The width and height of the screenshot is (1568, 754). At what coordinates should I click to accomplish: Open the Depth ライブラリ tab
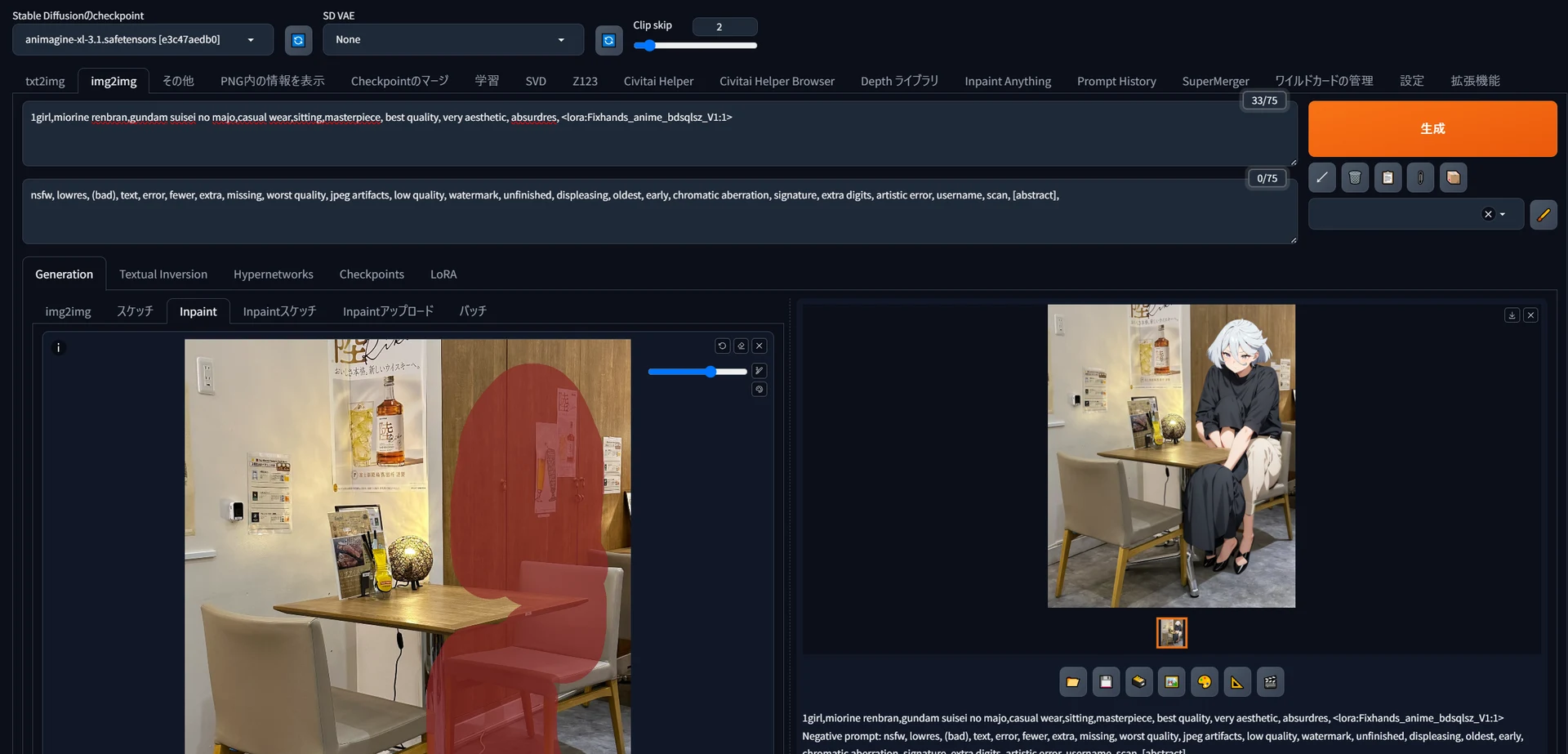coord(899,81)
